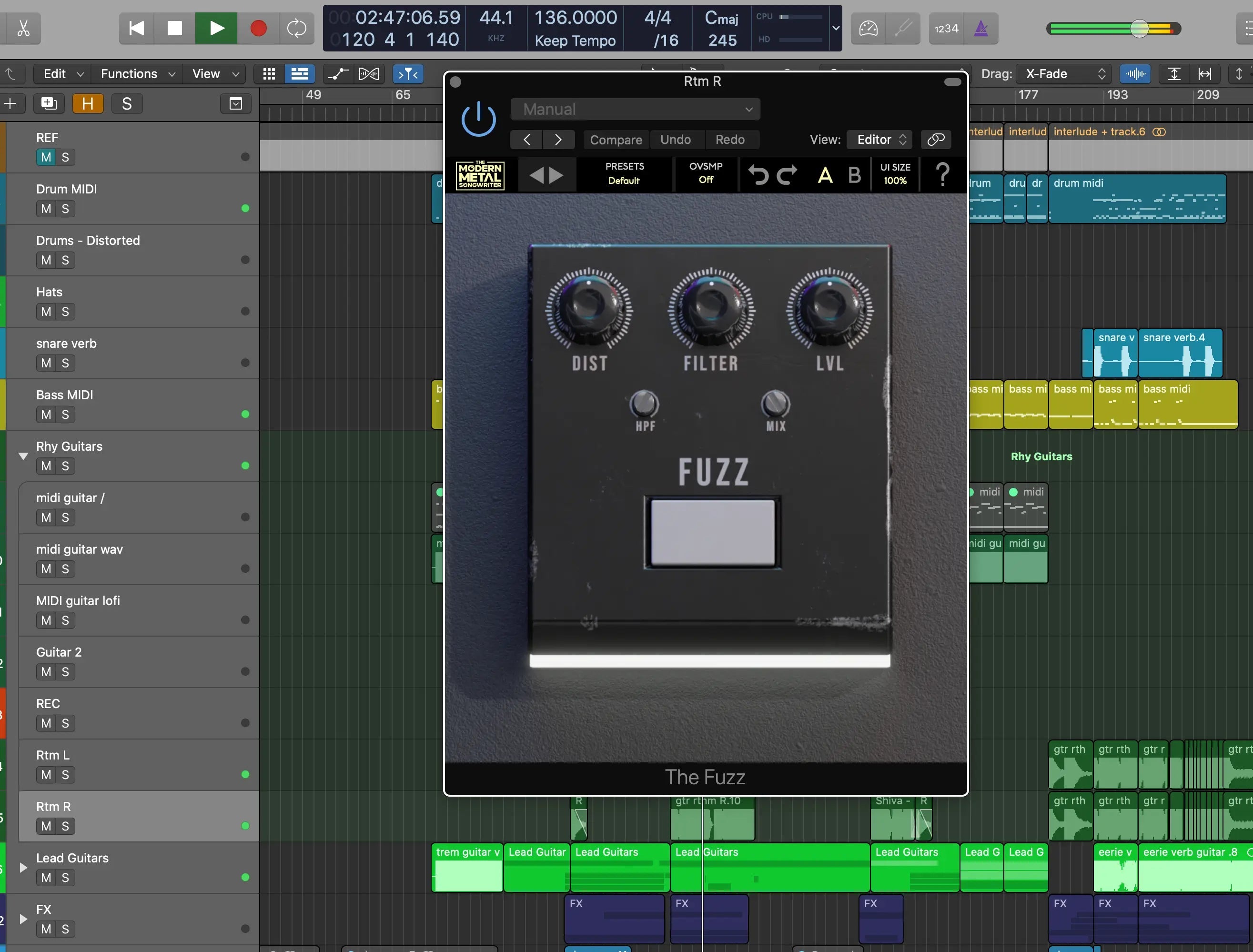Expand the Lead Guitars track stack
This screenshot has height=952, width=1253.
[23, 867]
